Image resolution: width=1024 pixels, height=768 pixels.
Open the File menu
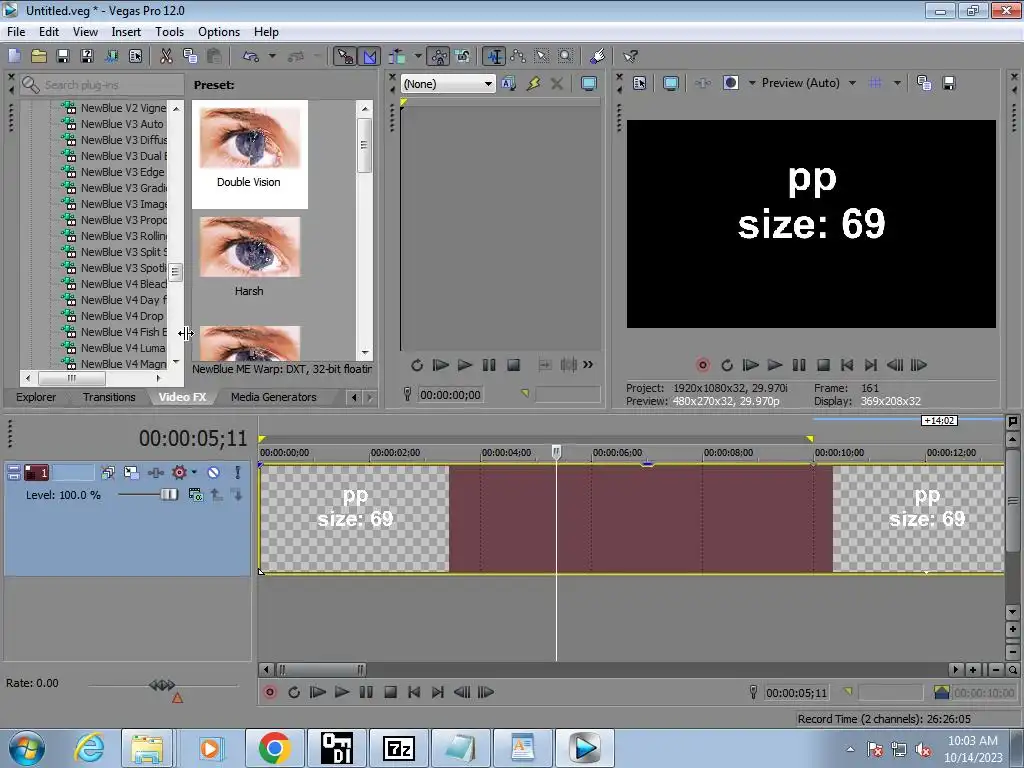point(16,31)
